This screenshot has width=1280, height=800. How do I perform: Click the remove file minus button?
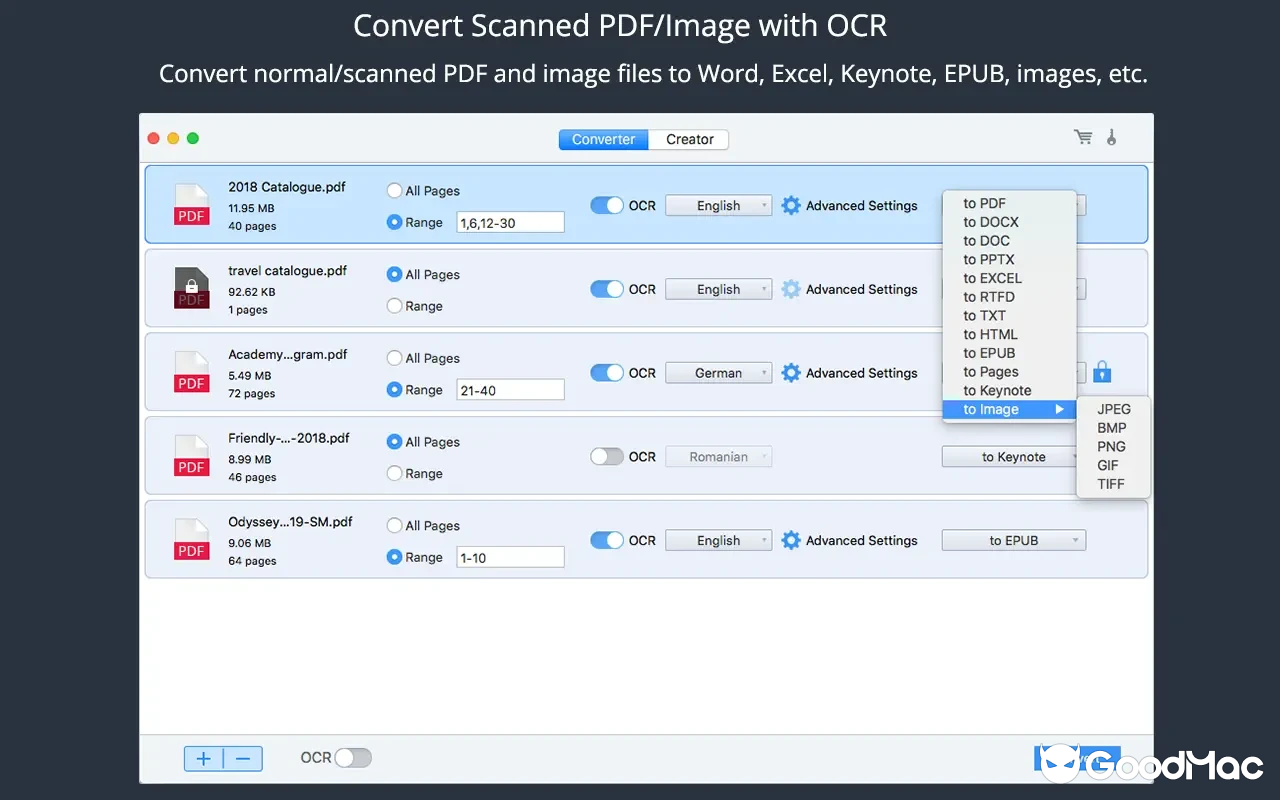[x=242, y=758]
